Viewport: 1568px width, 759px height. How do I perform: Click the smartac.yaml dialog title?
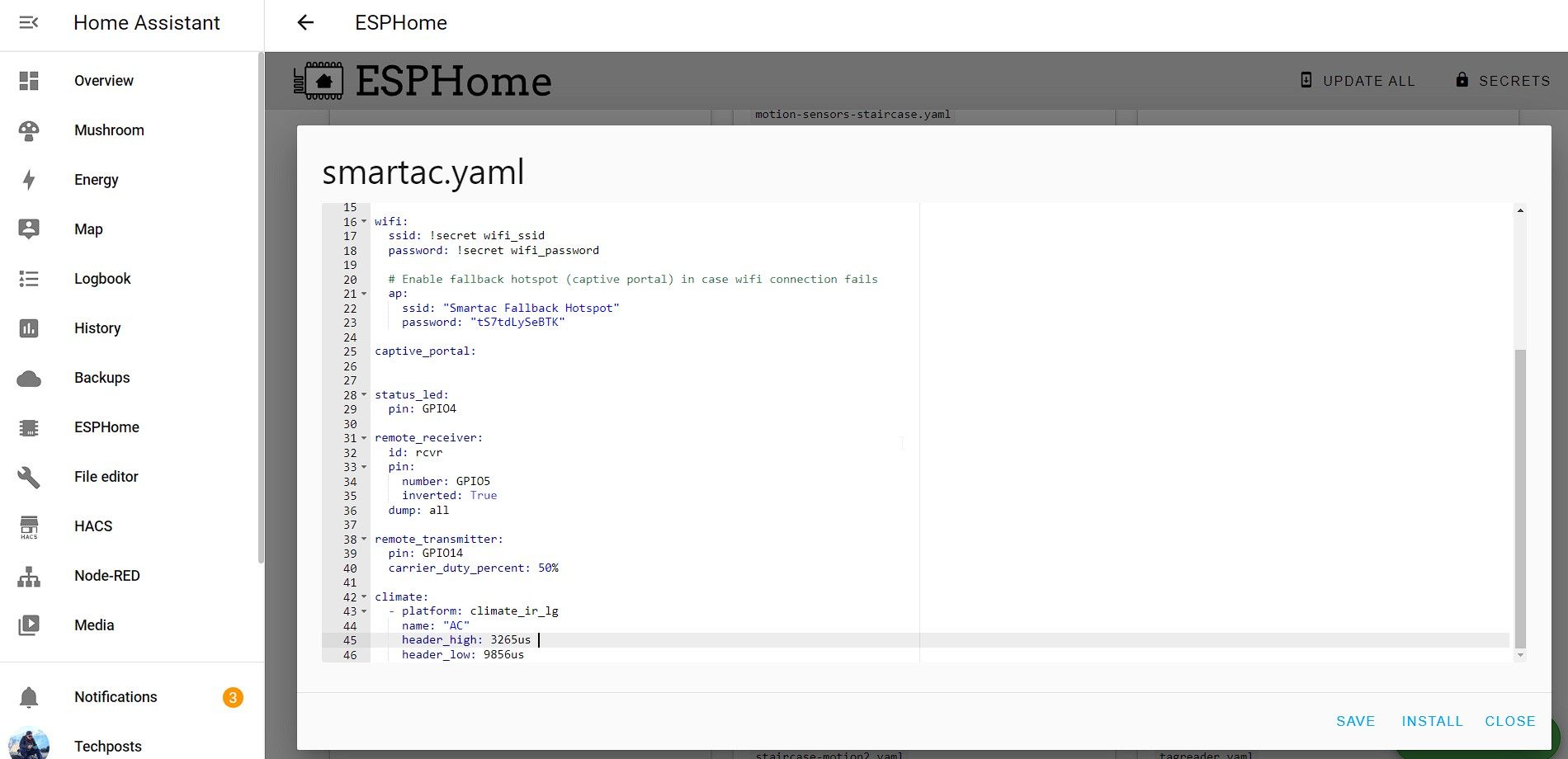pos(423,172)
